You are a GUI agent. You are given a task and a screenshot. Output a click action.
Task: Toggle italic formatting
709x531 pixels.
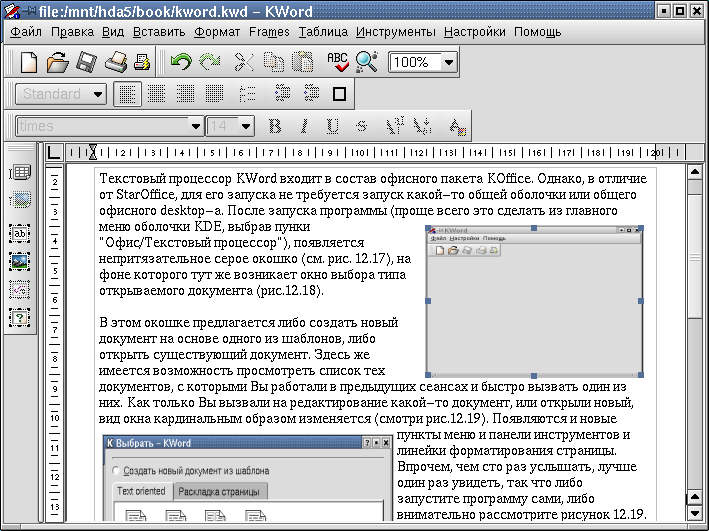[304, 126]
